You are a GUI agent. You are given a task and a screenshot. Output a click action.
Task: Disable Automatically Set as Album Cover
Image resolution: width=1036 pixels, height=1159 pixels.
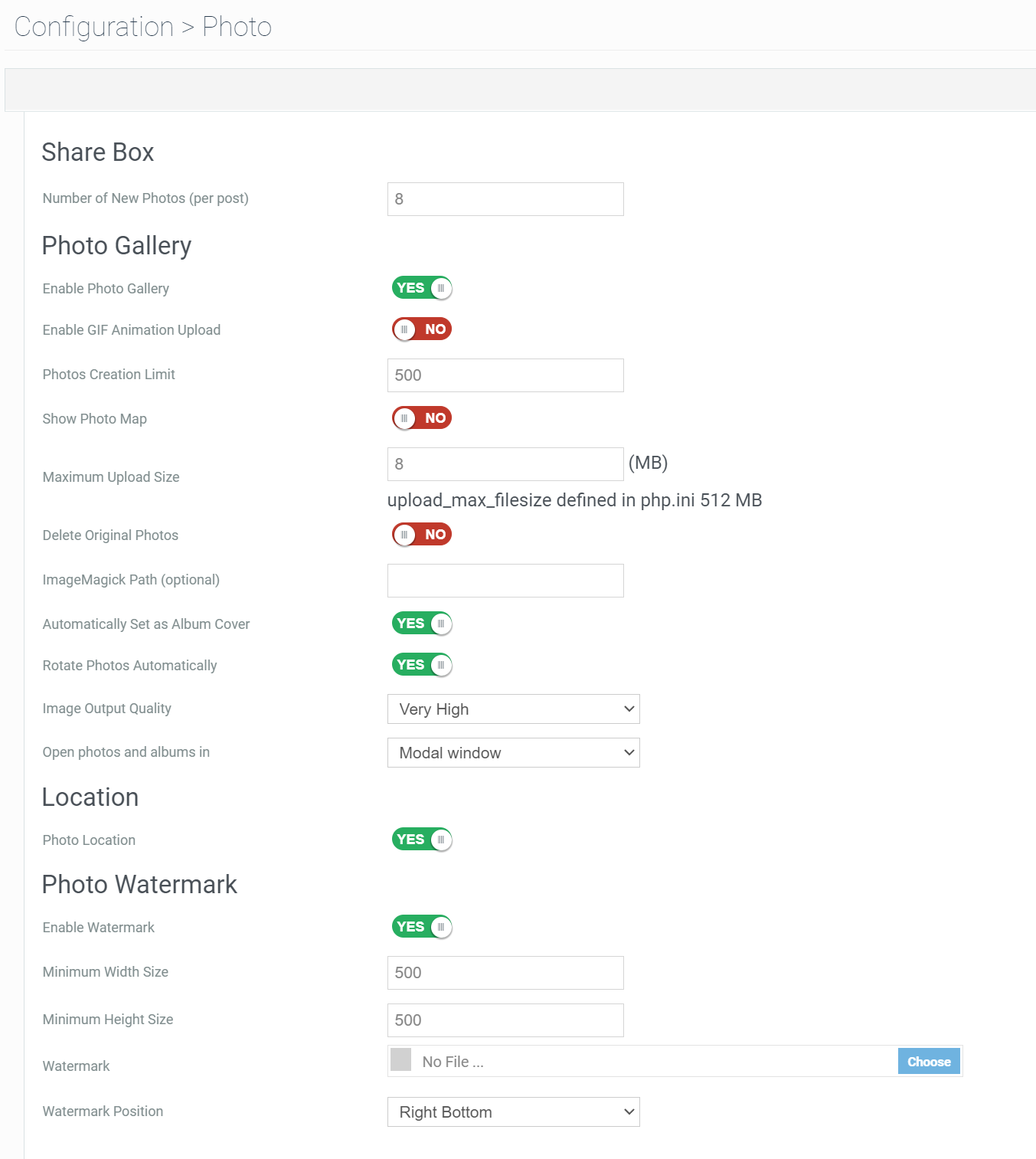[422, 624]
